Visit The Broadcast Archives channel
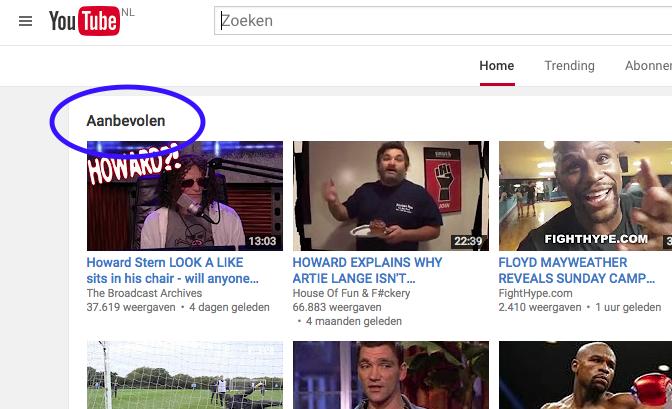 tap(144, 293)
